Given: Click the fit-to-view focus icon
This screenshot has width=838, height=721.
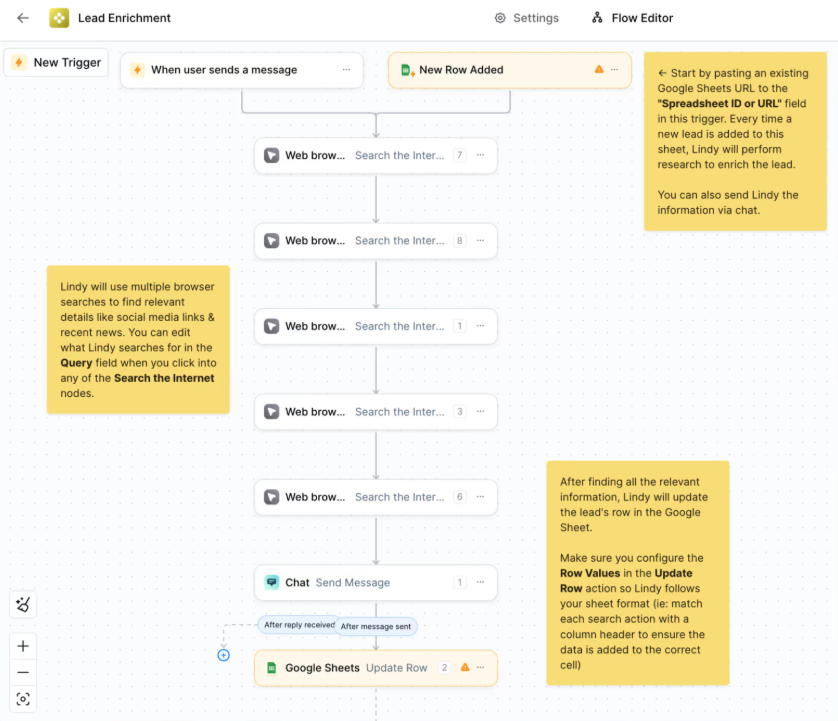Looking at the screenshot, I should click(23, 699).
